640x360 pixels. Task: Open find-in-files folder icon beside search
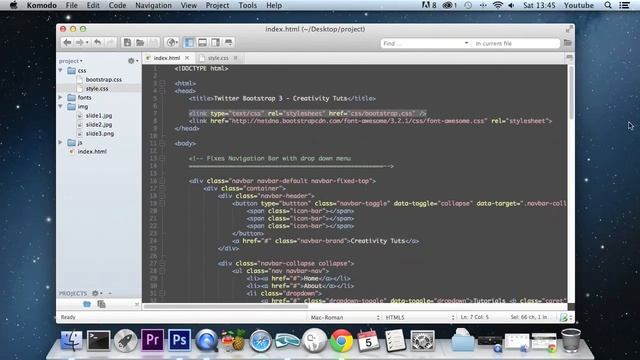567,43
